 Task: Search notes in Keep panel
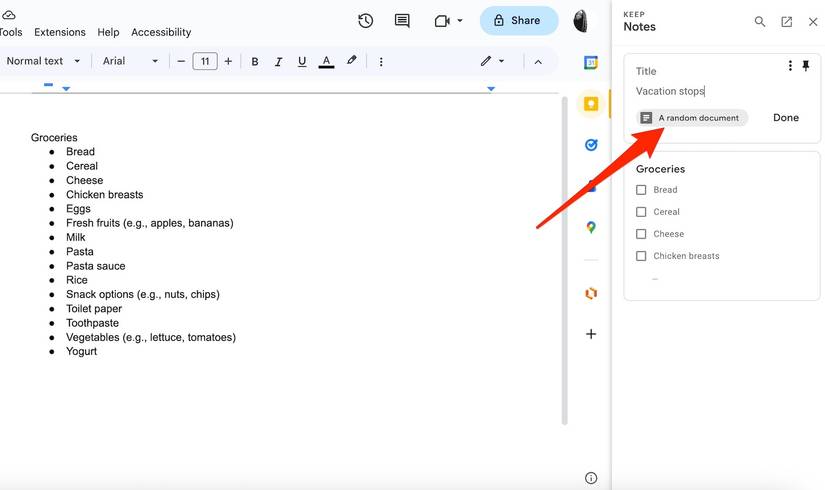(x=760, y=22)
